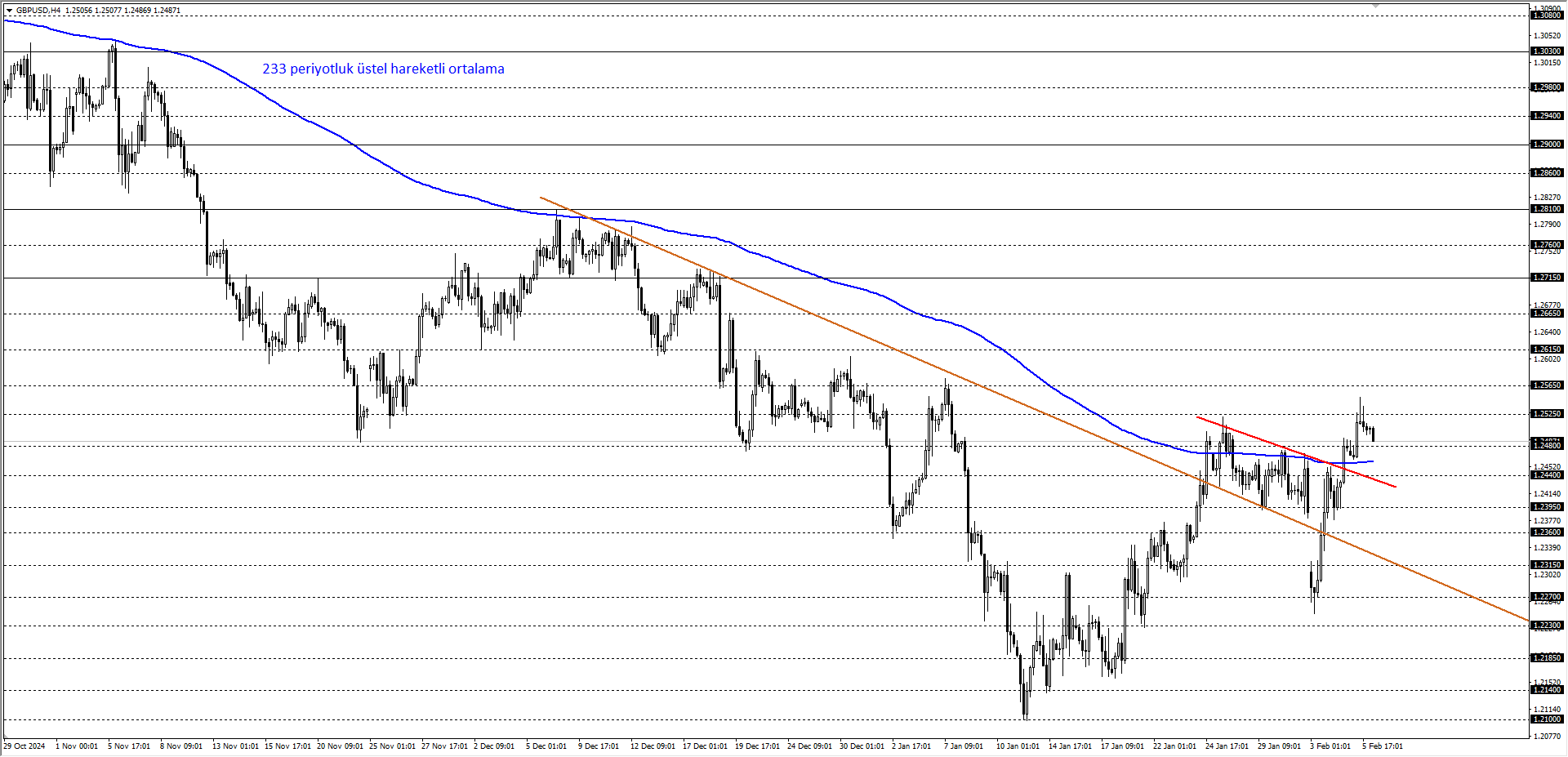The width and height of the screenshot is (1568, 757).
Task: Click the '22 Jan 01:01' time axis label
Action: click(x=1175, y=746)
